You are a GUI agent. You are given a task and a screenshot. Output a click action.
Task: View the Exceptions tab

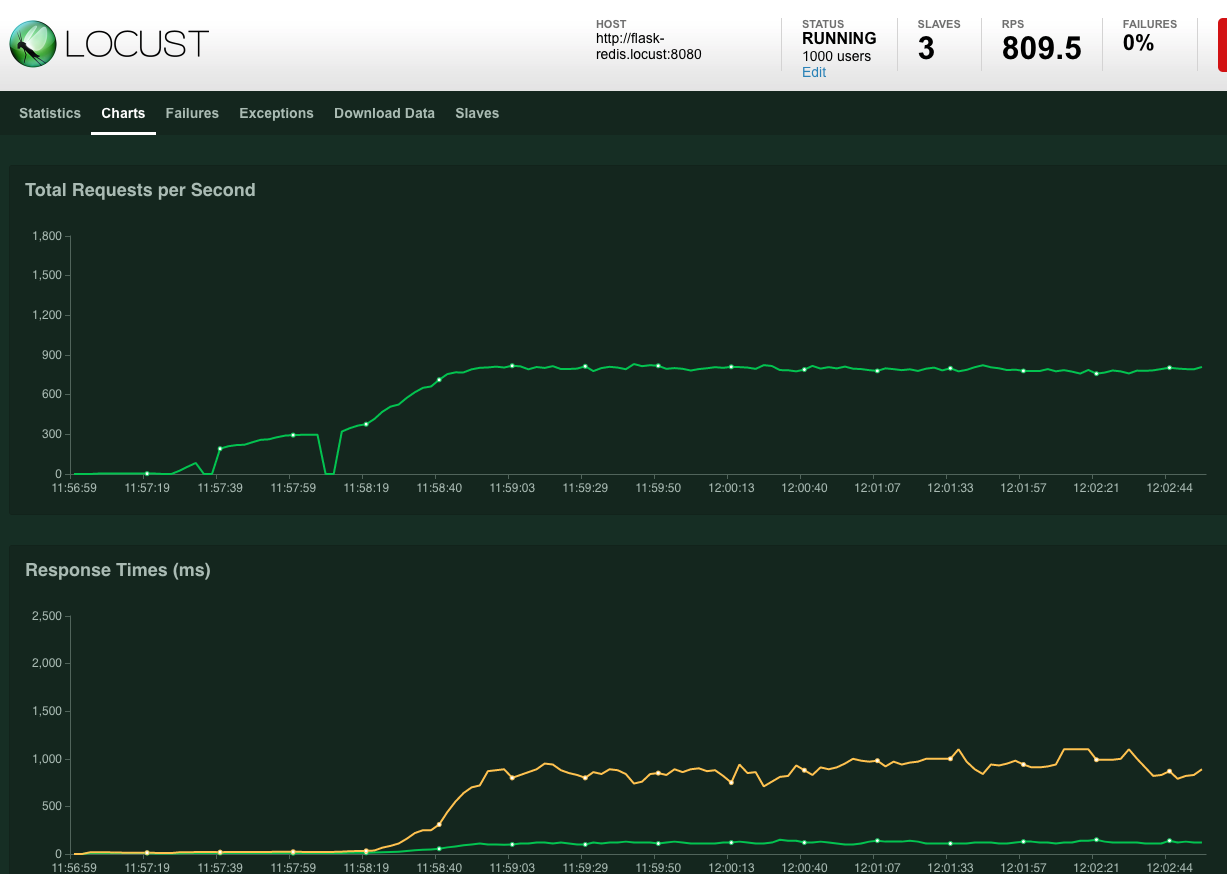click(276, 113)
